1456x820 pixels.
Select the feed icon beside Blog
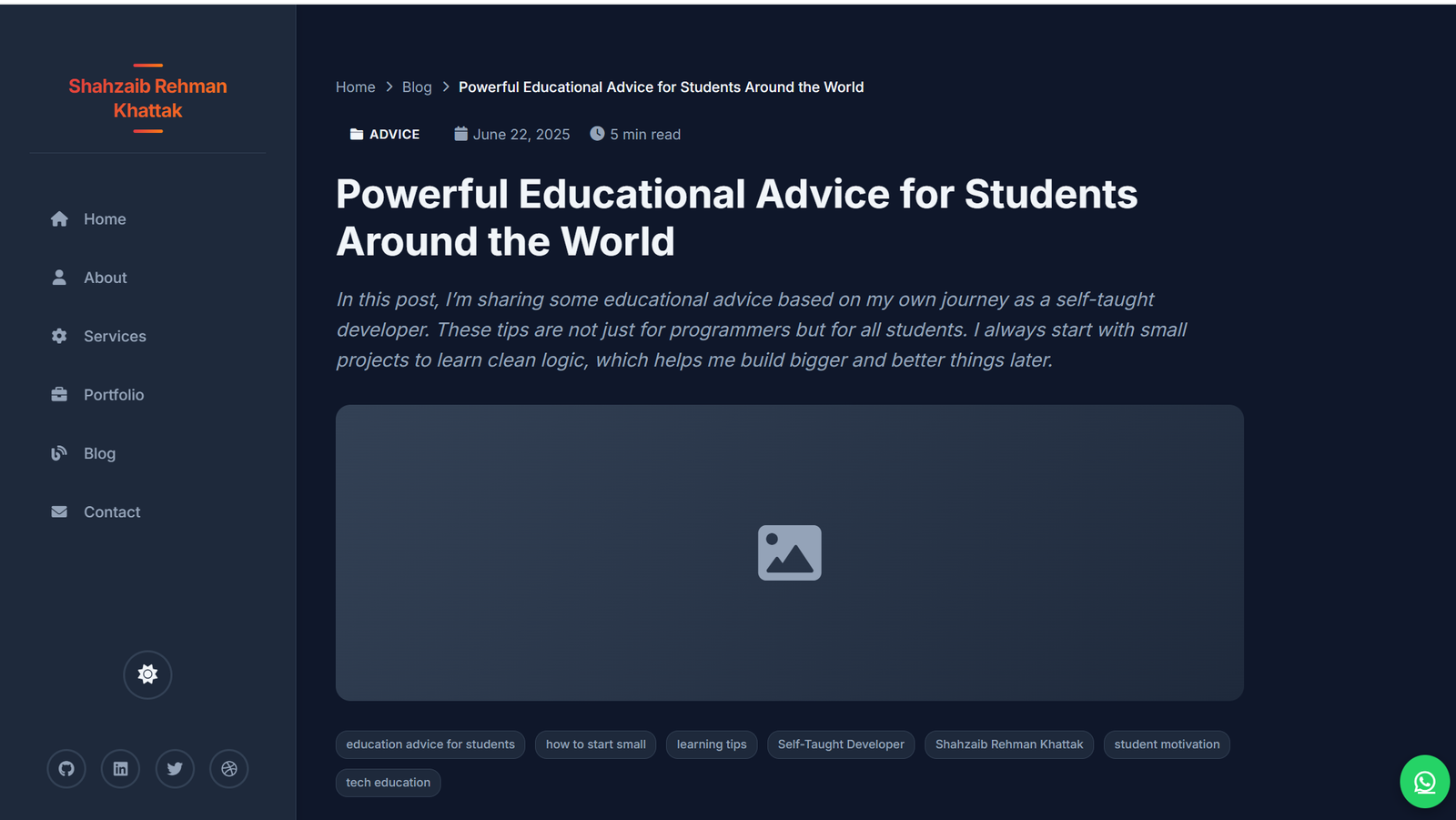point(58,452)
